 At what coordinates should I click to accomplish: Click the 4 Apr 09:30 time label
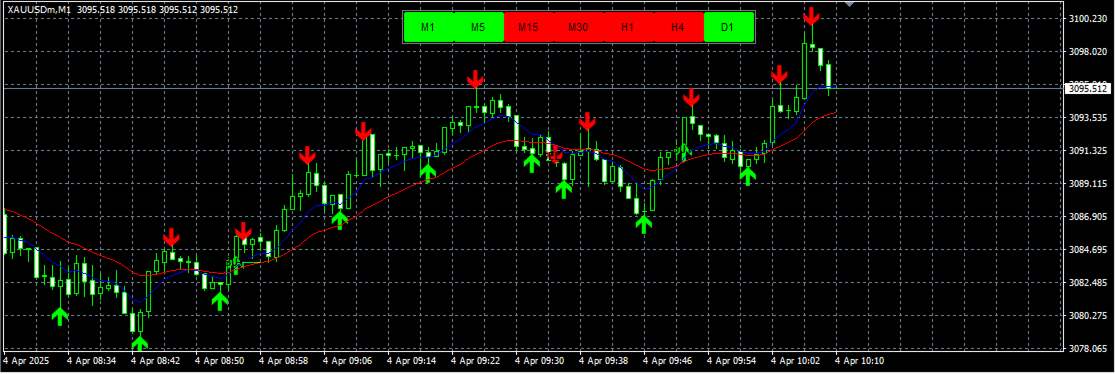(540, 361)
